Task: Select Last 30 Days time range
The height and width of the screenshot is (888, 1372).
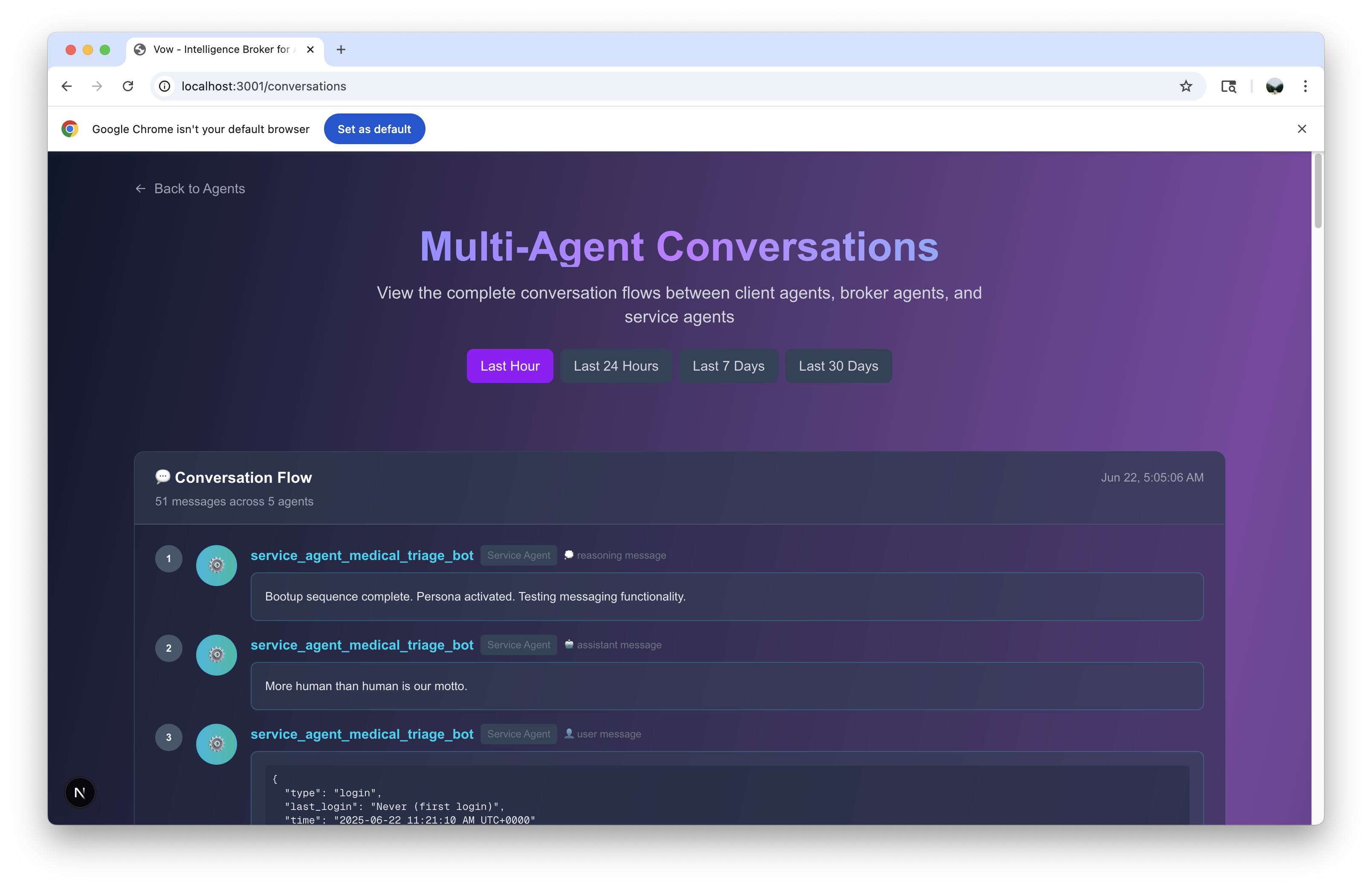Action: [x=838, y=366]
